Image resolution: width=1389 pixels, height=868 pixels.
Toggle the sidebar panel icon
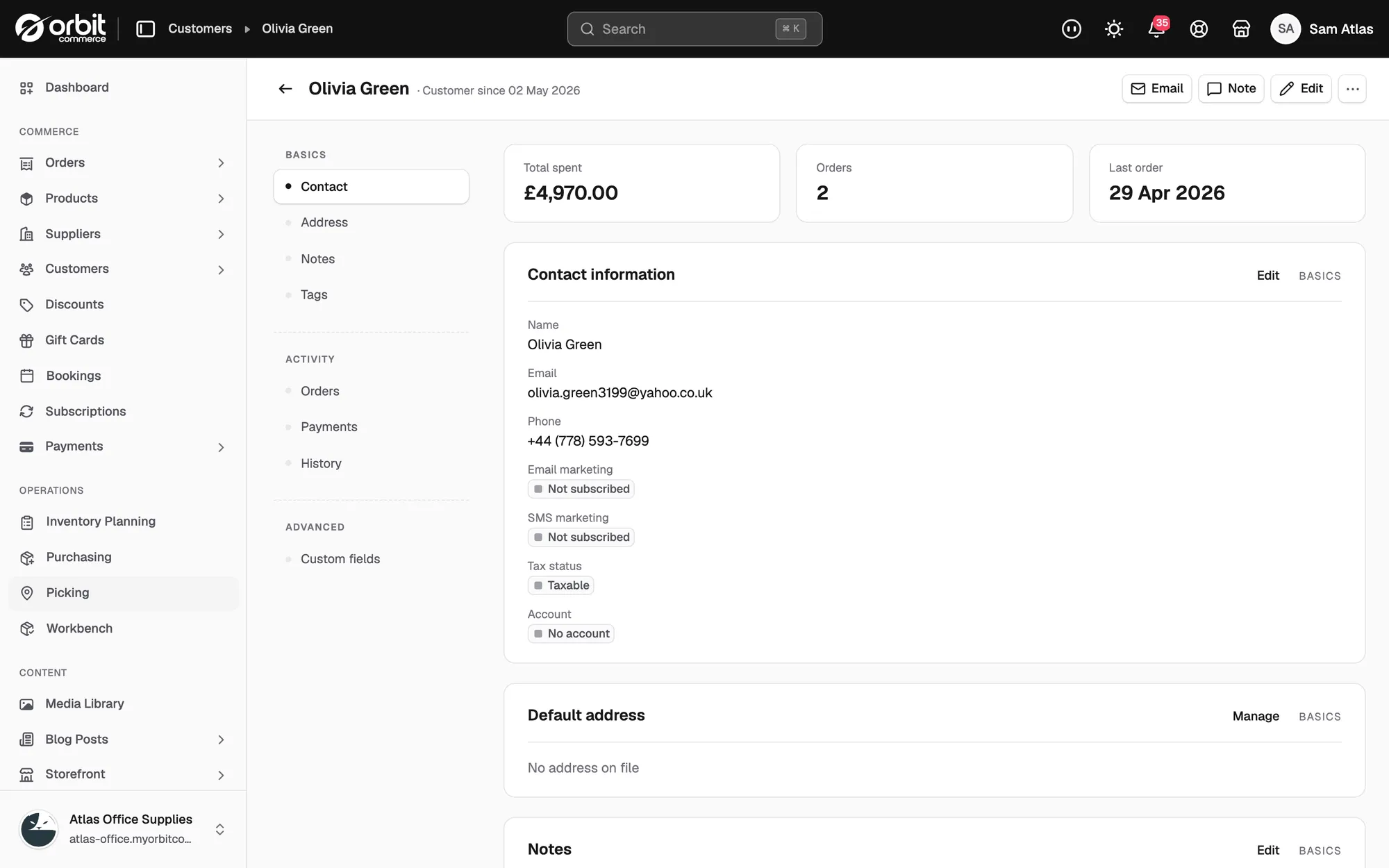tap(145, 28)
